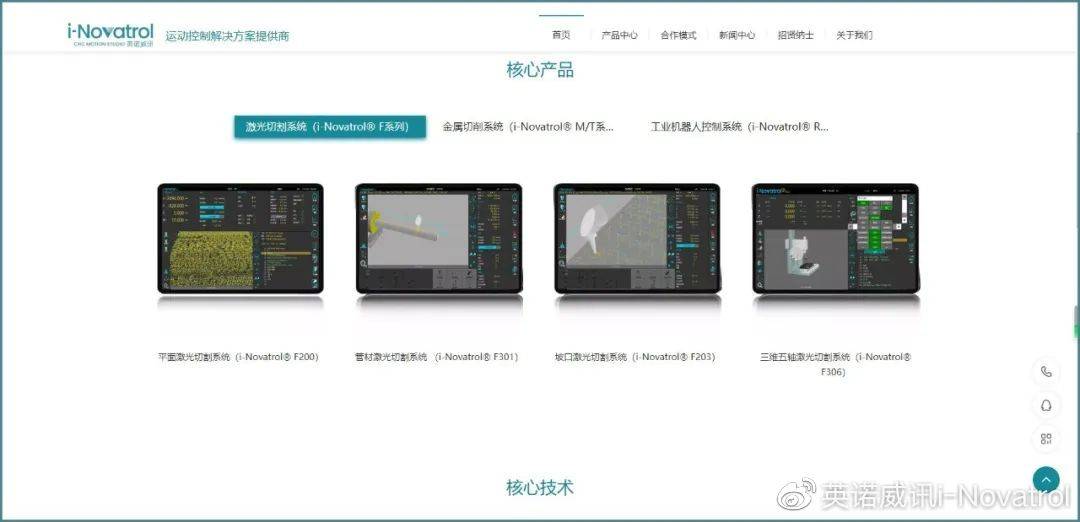This screenshot has width=1080, height=522.
Task: Click the 运动控制解决方案提供商 slogan text
Action: click(227, 36)
